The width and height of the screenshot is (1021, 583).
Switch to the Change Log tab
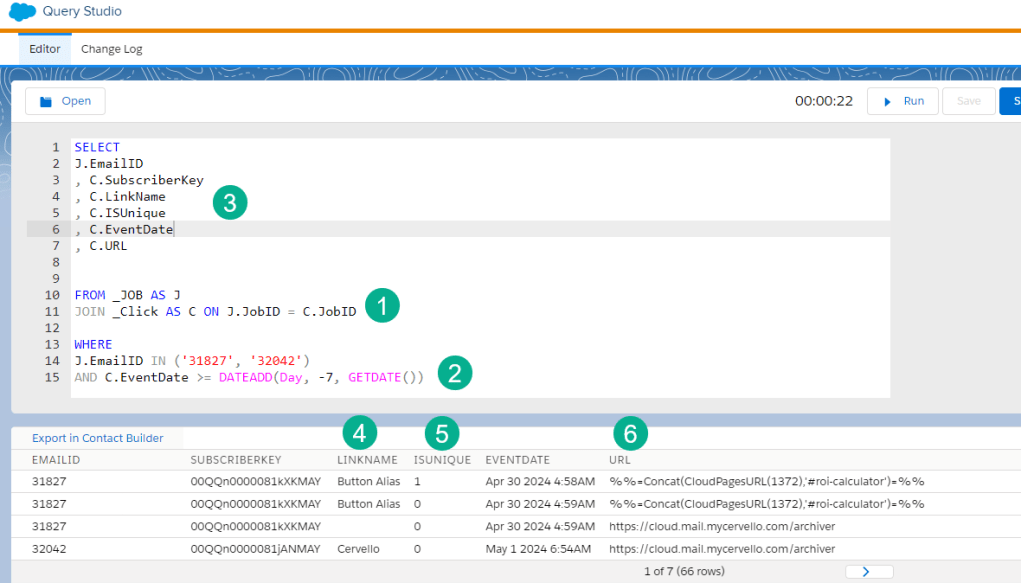(x=111, y=48)
